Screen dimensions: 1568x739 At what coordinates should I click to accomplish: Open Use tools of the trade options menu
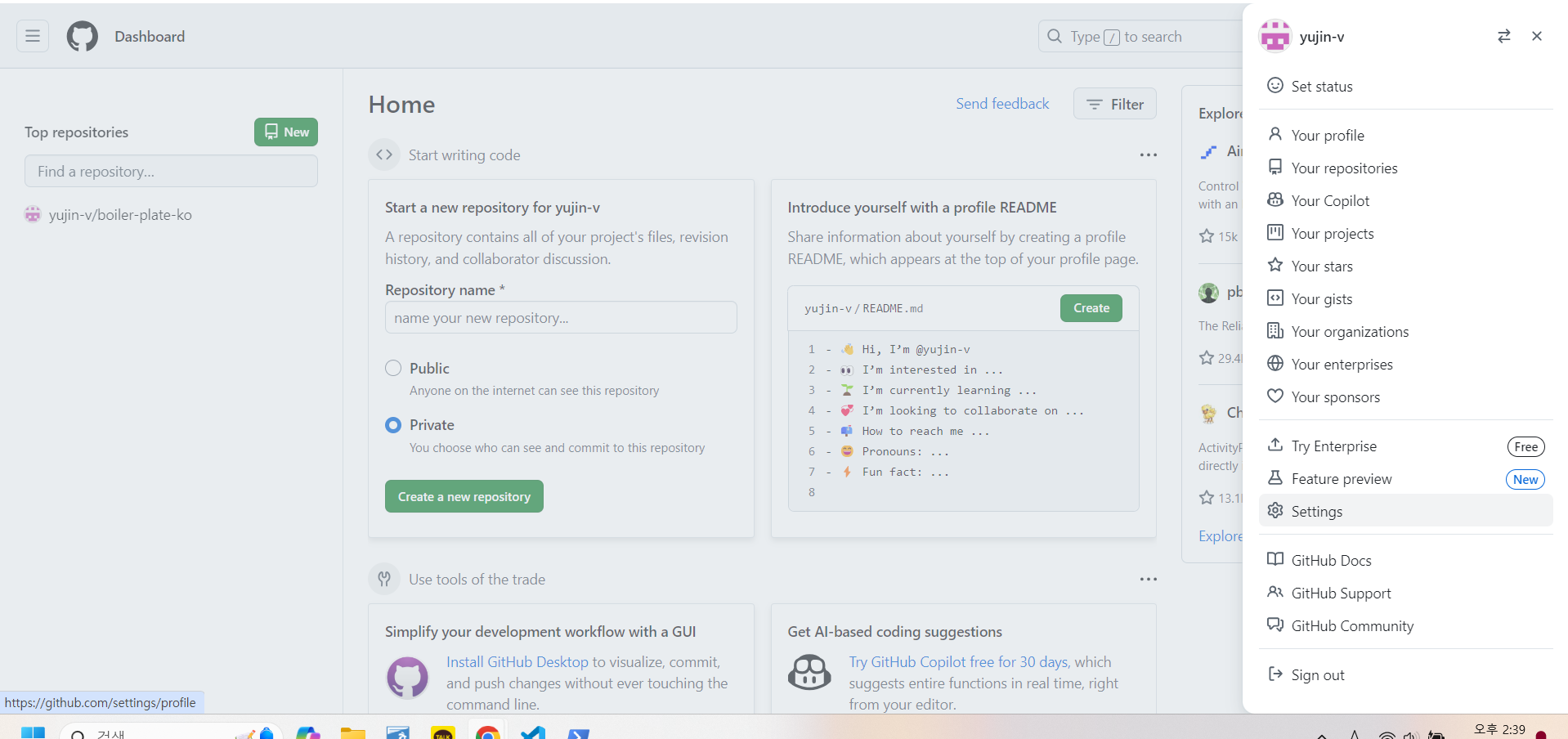click(1148, 579)
